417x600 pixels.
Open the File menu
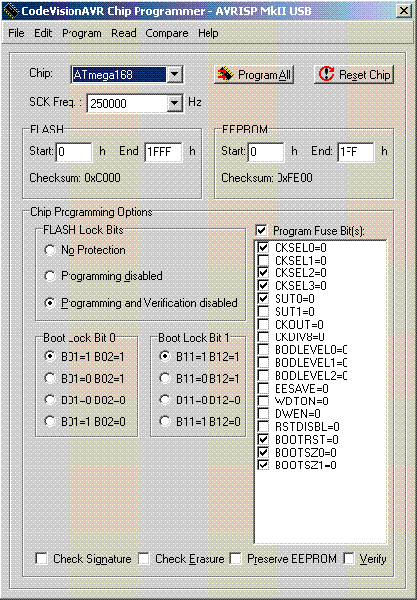(x=16, y=33)
